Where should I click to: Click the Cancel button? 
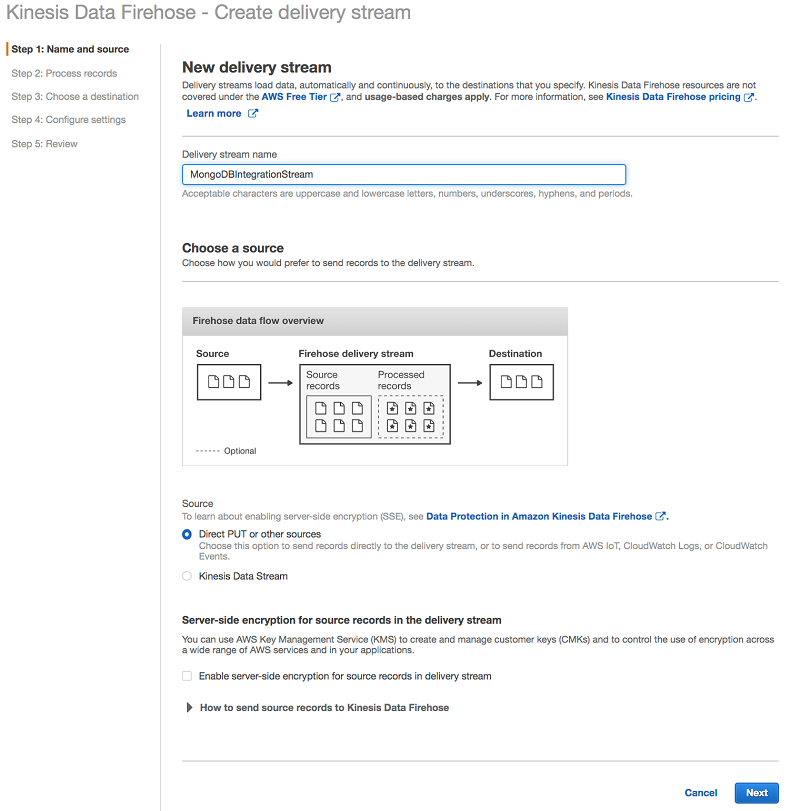(701, 793)
